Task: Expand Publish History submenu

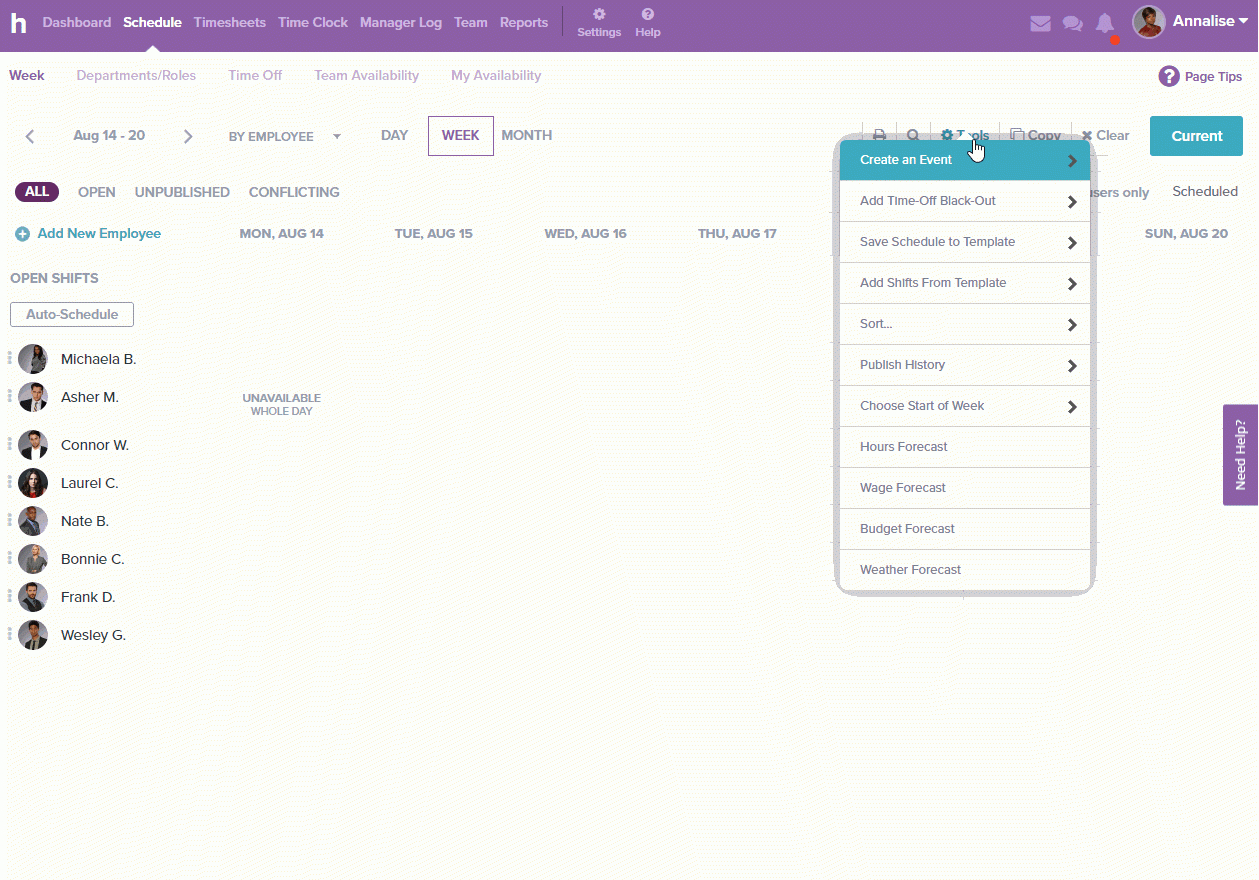Action: (x=965, y=365)
